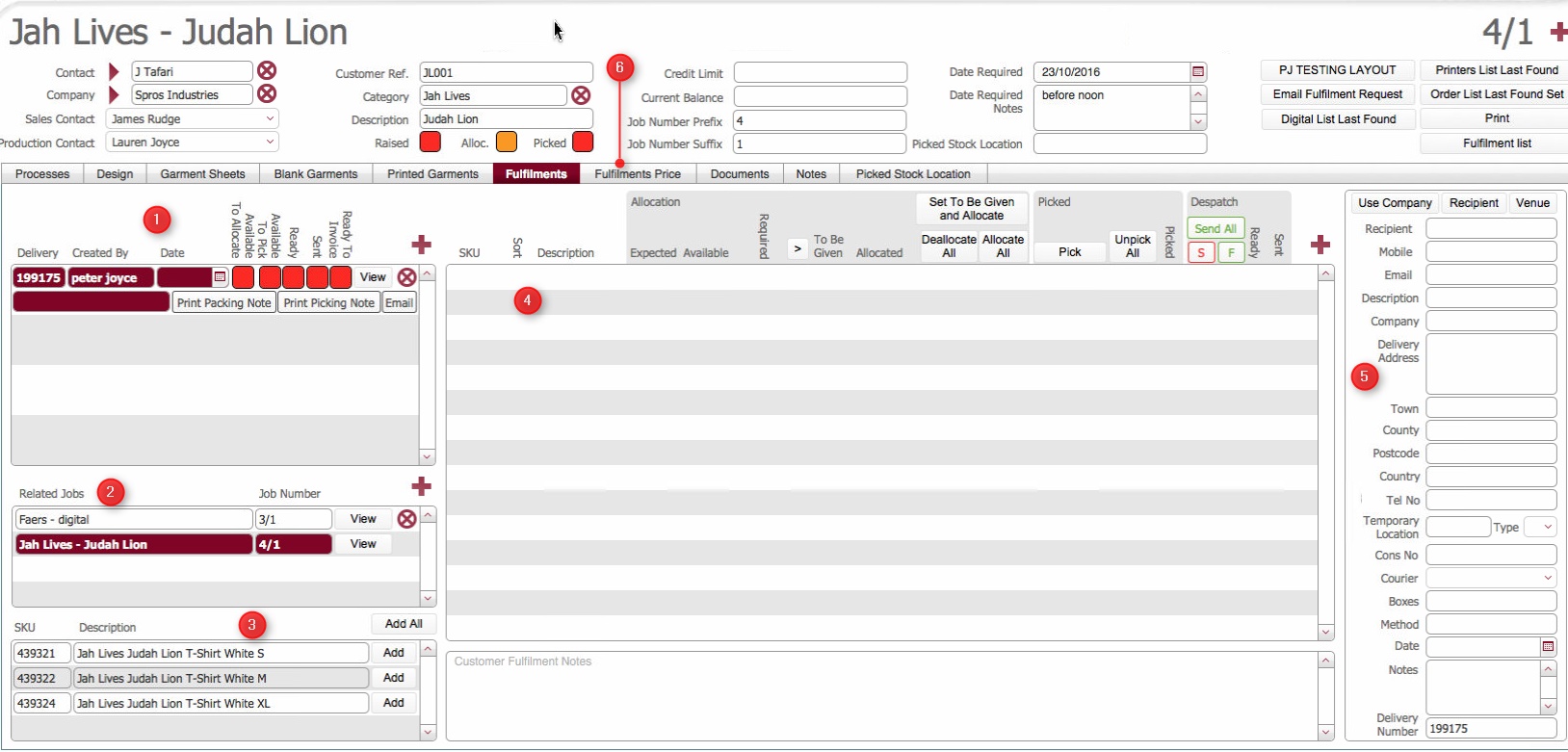Switch to the Fulfilments Price tab

[637, 174]
